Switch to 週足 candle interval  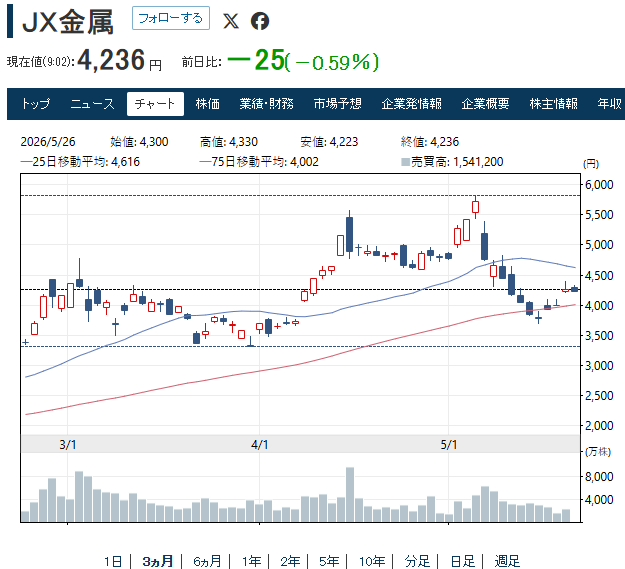pos(507,561)
